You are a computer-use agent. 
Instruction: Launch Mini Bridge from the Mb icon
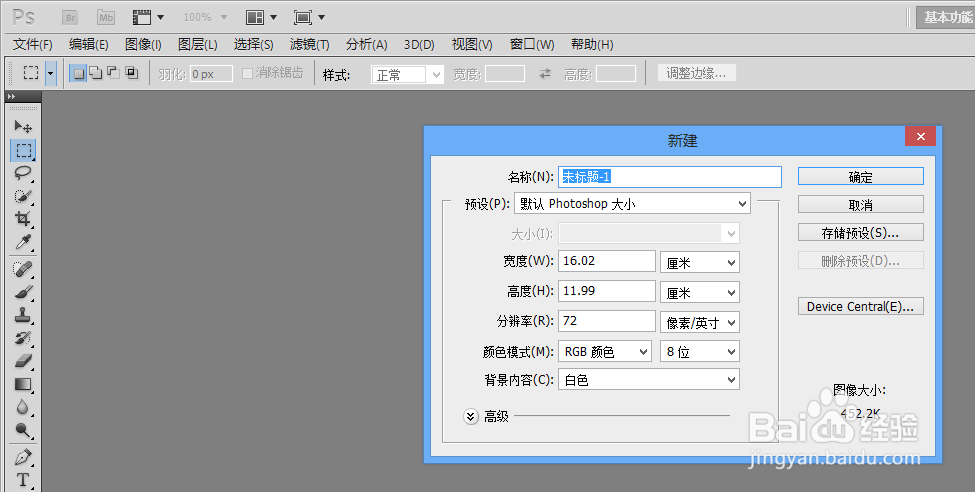pyautogui.click(x=106, y=17)
